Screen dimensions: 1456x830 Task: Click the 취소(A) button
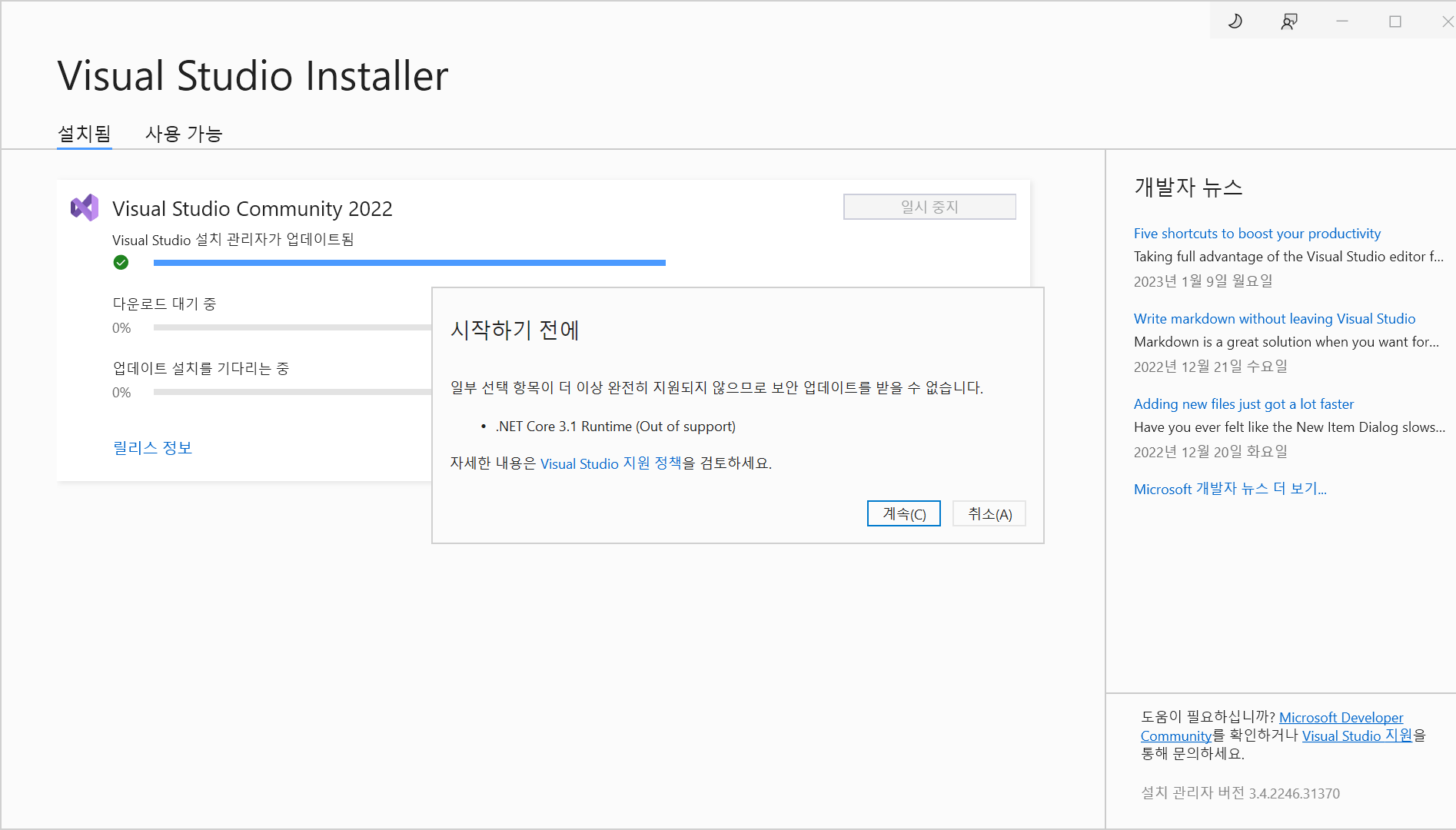pyautogui.click(x=989, y=513)
